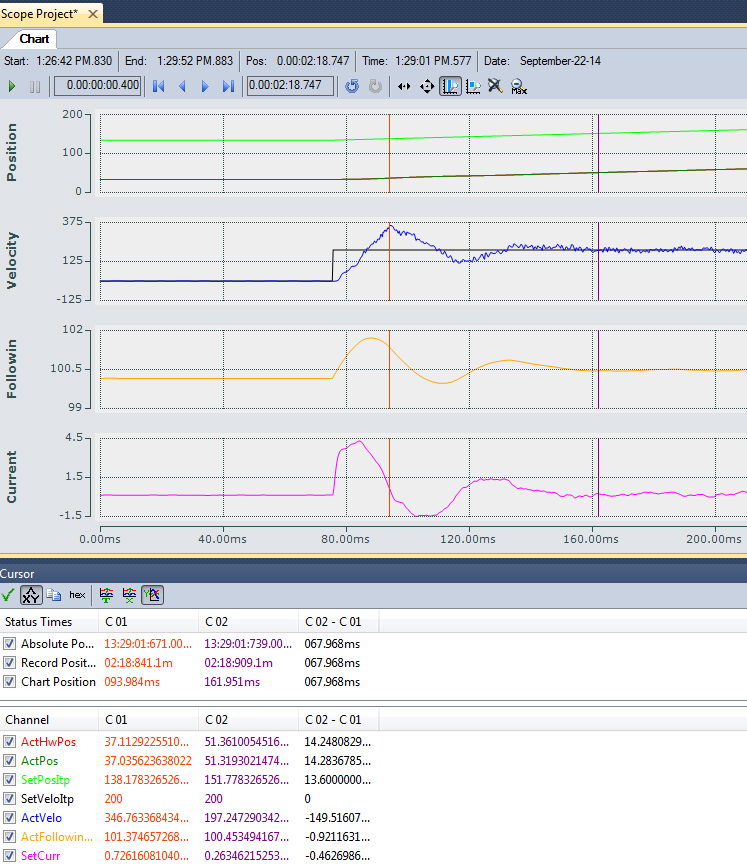Click the ActPos channel name

(x=39, y=761)
